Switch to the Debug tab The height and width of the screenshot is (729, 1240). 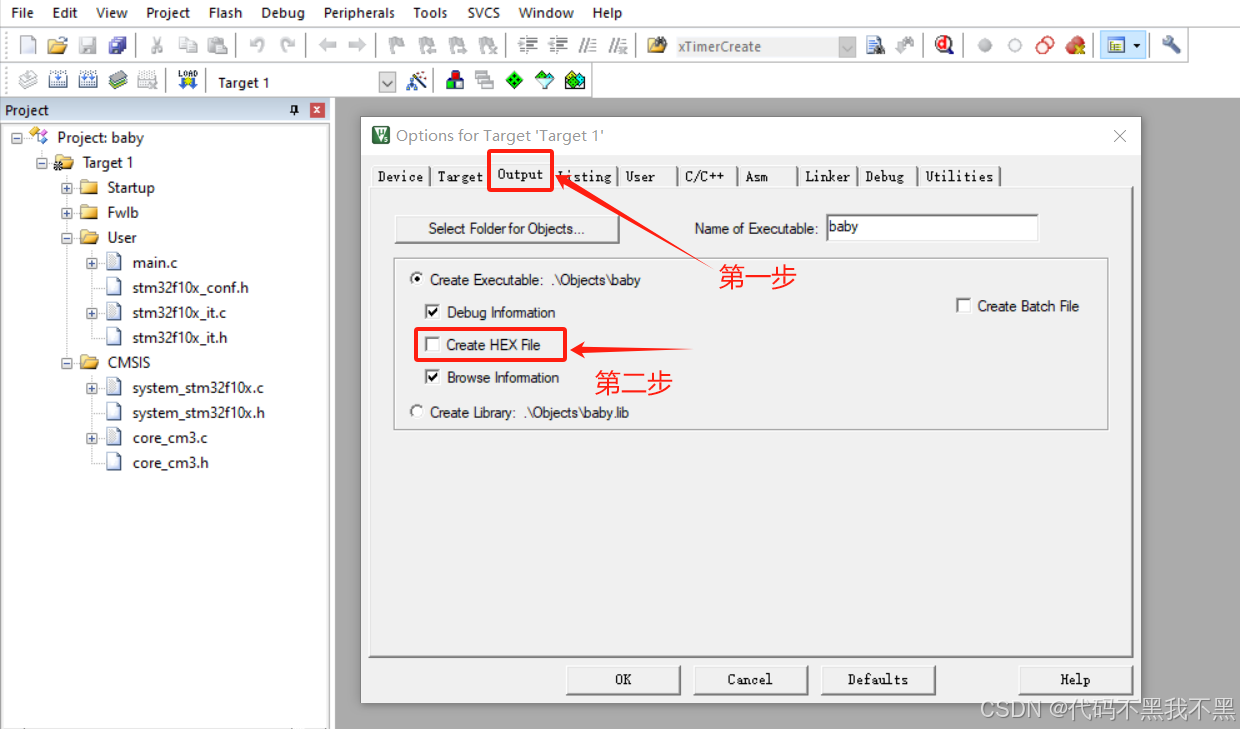click(x=885, y=176)
